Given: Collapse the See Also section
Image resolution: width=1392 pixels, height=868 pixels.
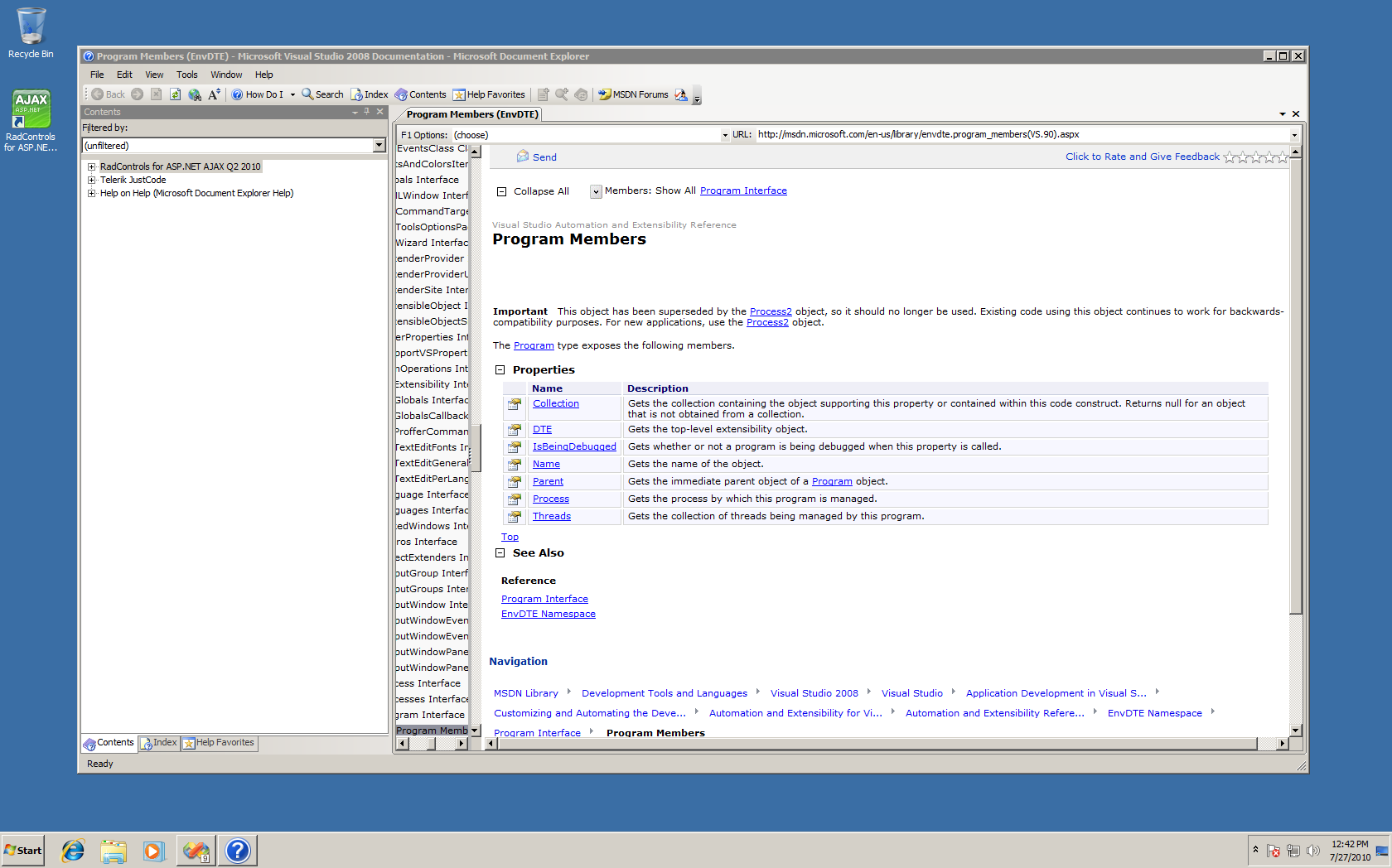Looking at the screenshot, I should click(x=500, y=553).
